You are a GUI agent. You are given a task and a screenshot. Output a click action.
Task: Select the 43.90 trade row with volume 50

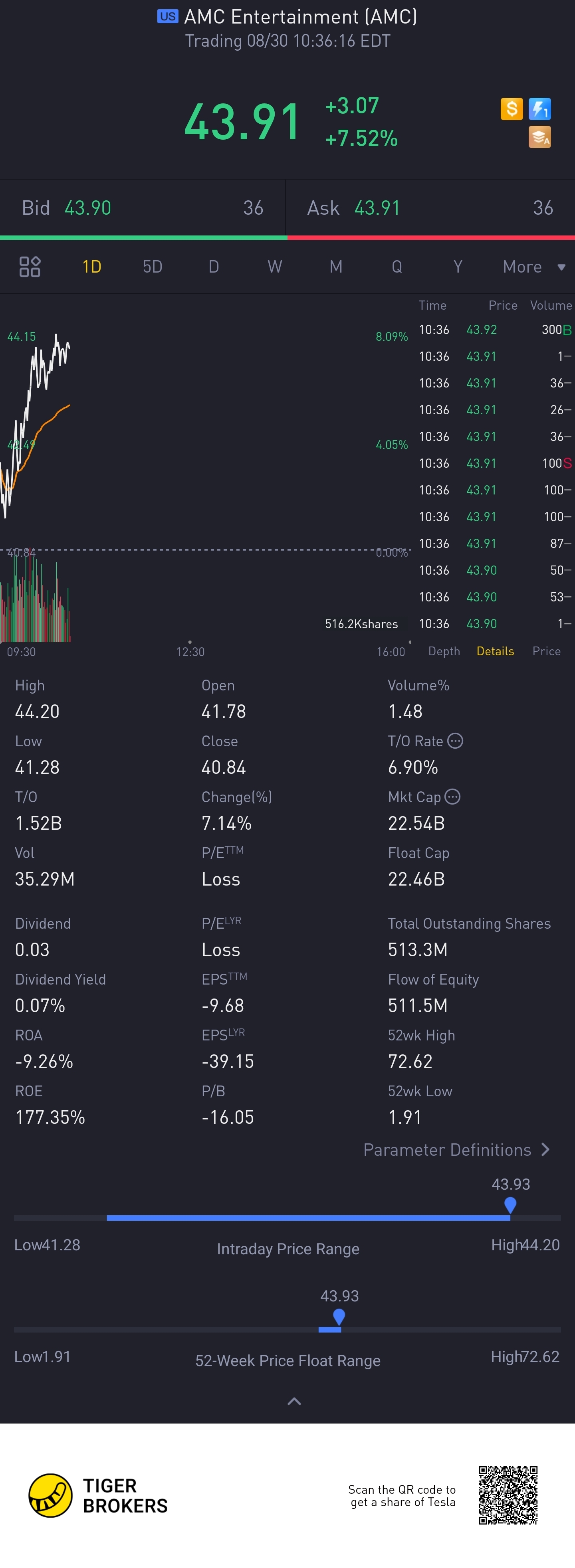click(x=495, y=570)
